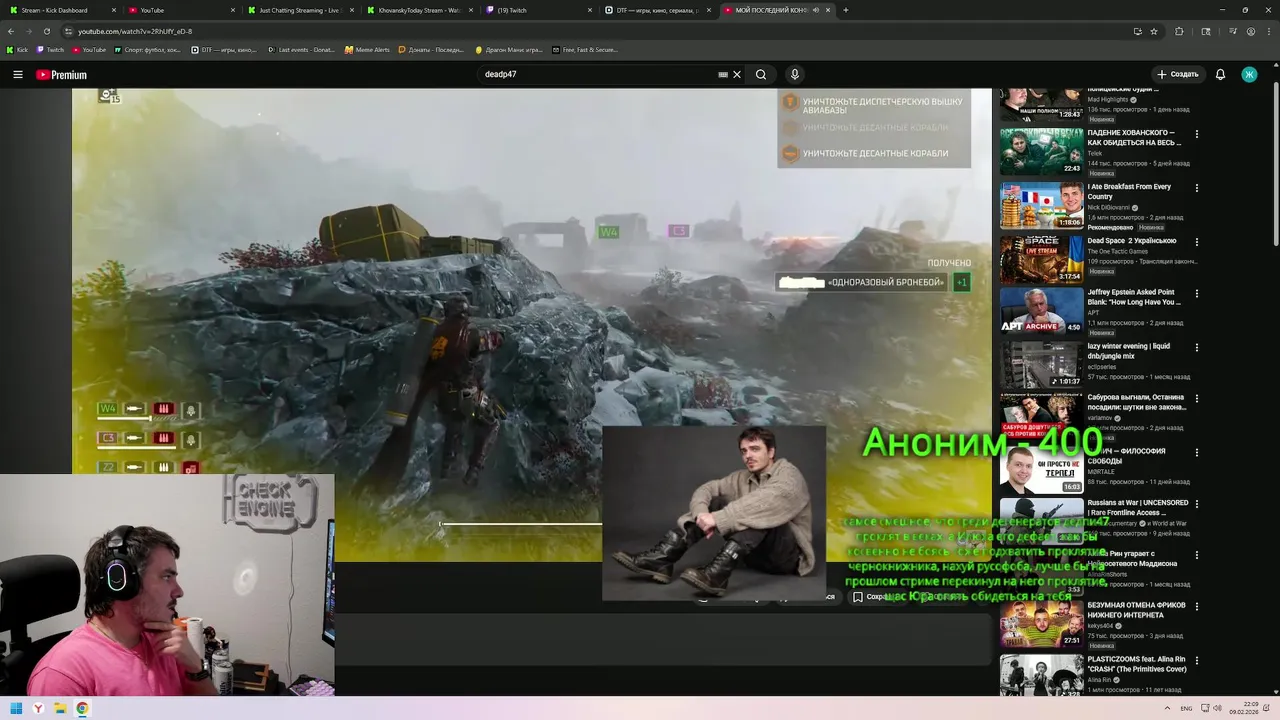Seek on the video progress bar
Screen dimensions: 1280x720
coord(520,524)
